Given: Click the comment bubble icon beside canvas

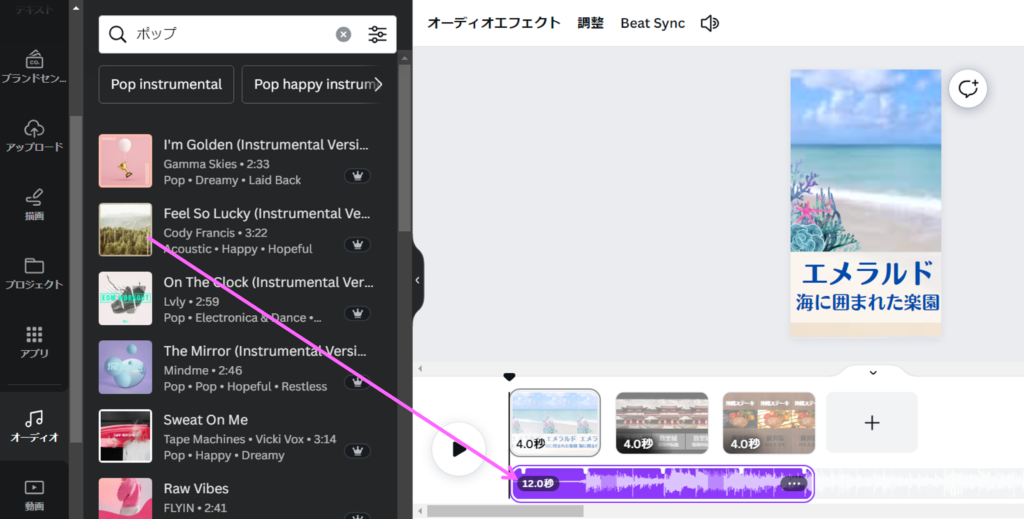Looking at the screenshot, I should tap(968, 88).
